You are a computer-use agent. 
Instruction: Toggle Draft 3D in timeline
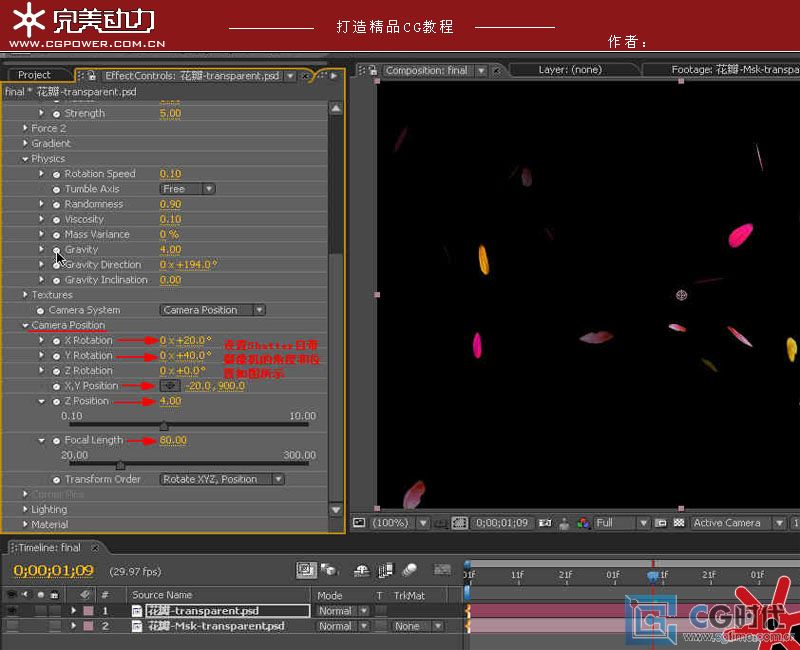point(330,570)
